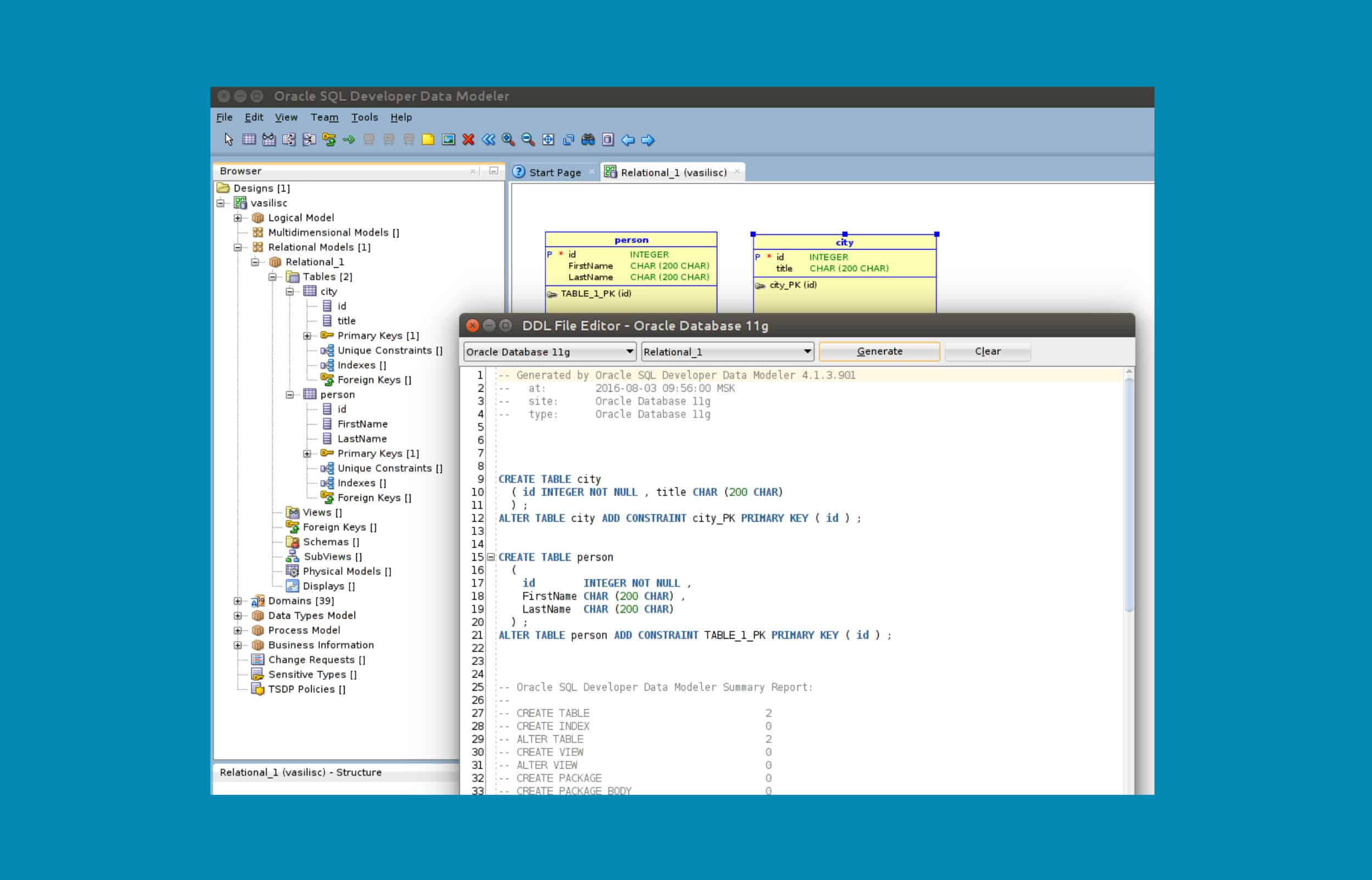Screen dimensions: 1372x880
Task: Collapse the person table node
Action: (x=290, y=395)
